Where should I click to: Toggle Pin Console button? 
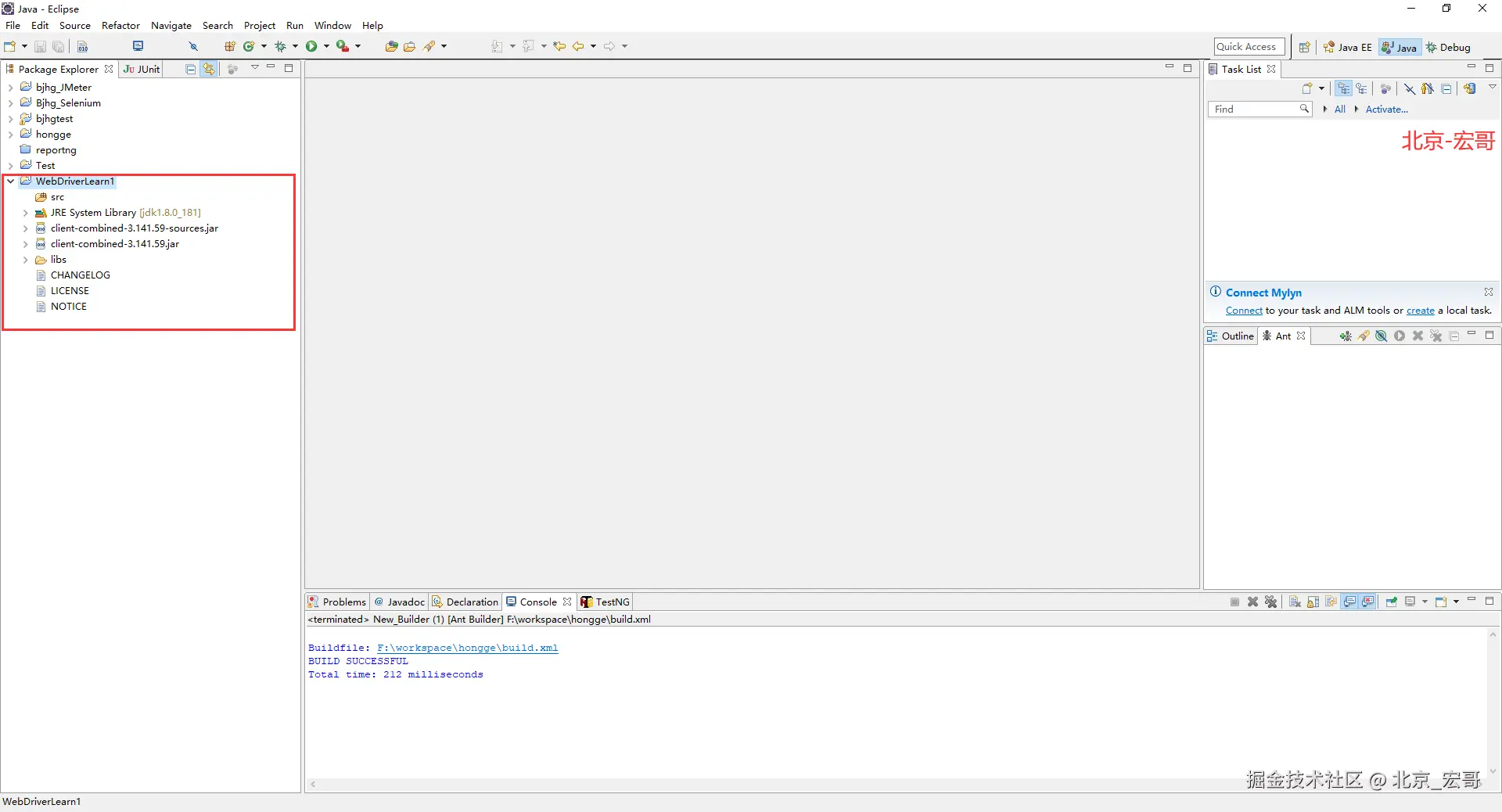[x=1392, y=602]
